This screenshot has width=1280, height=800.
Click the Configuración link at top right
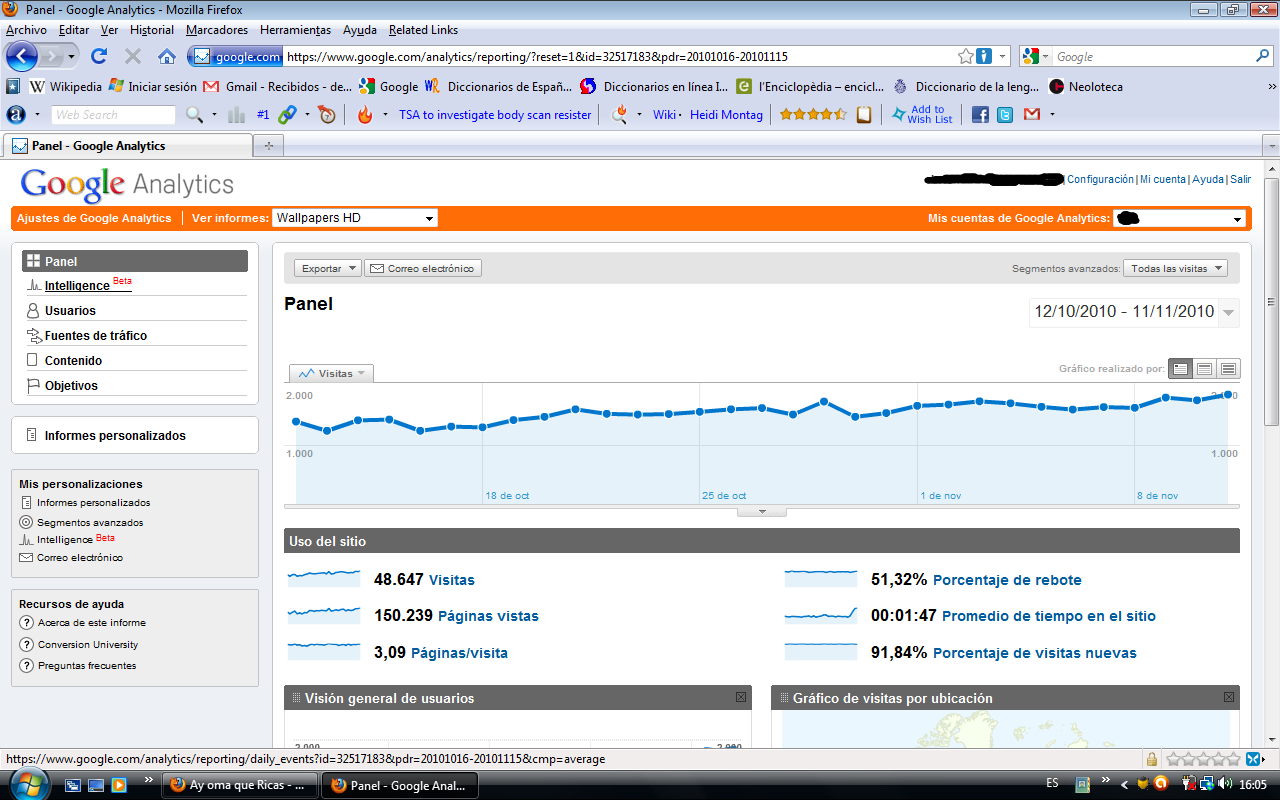click(x=1100, y=179)
